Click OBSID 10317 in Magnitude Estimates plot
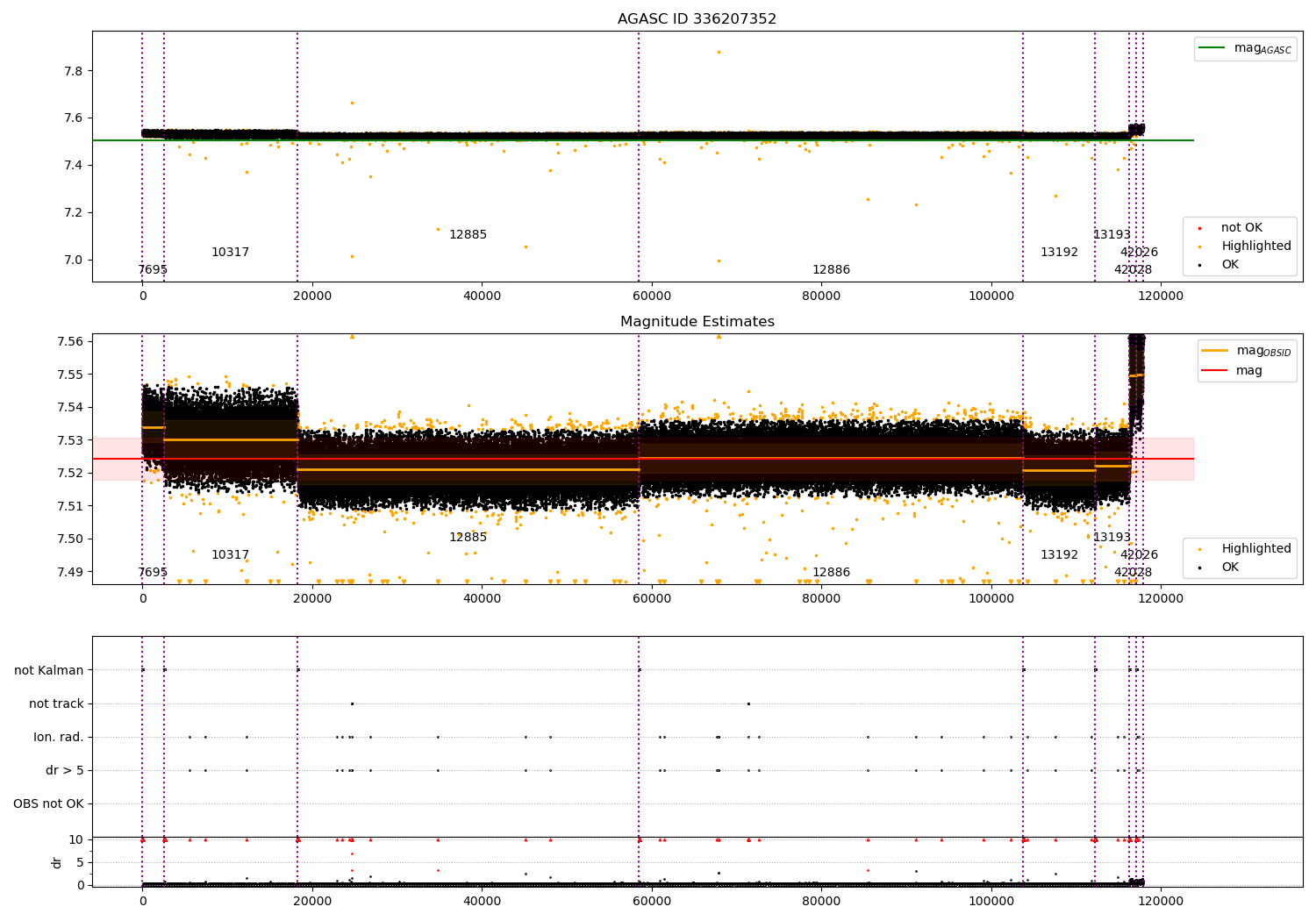This screenshot has width=1316, height=921. tap(230, 555)
